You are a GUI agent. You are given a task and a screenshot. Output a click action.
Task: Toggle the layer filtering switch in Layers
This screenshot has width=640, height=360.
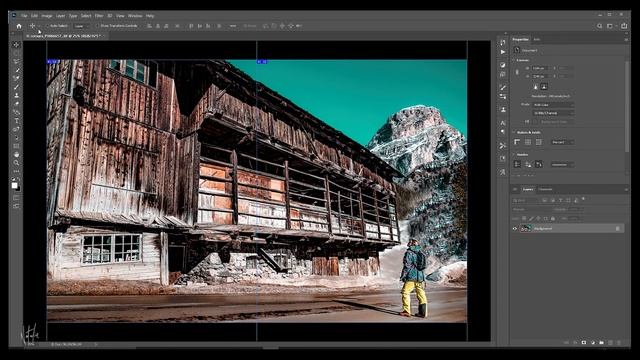pos(583,199)
